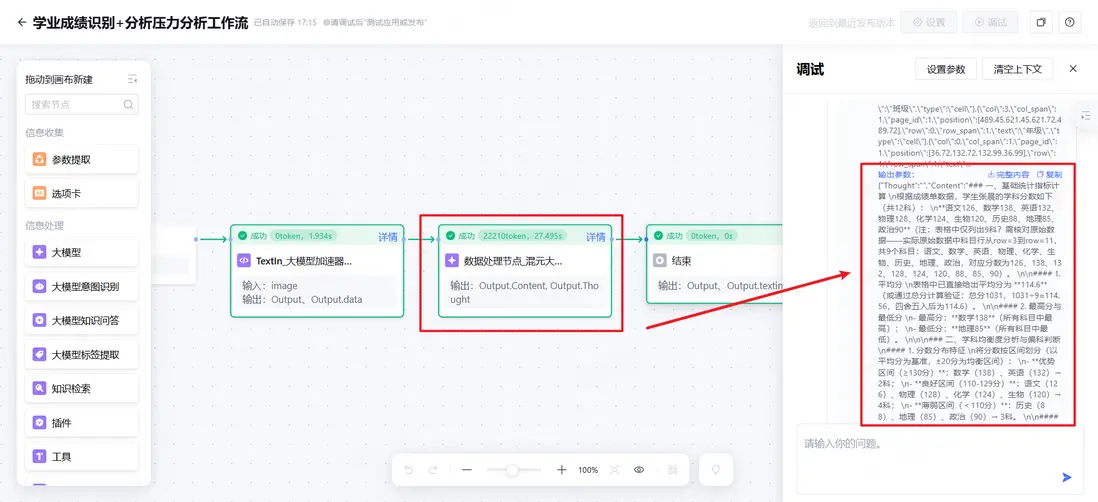Collapse the node library panel

(132, 80)
